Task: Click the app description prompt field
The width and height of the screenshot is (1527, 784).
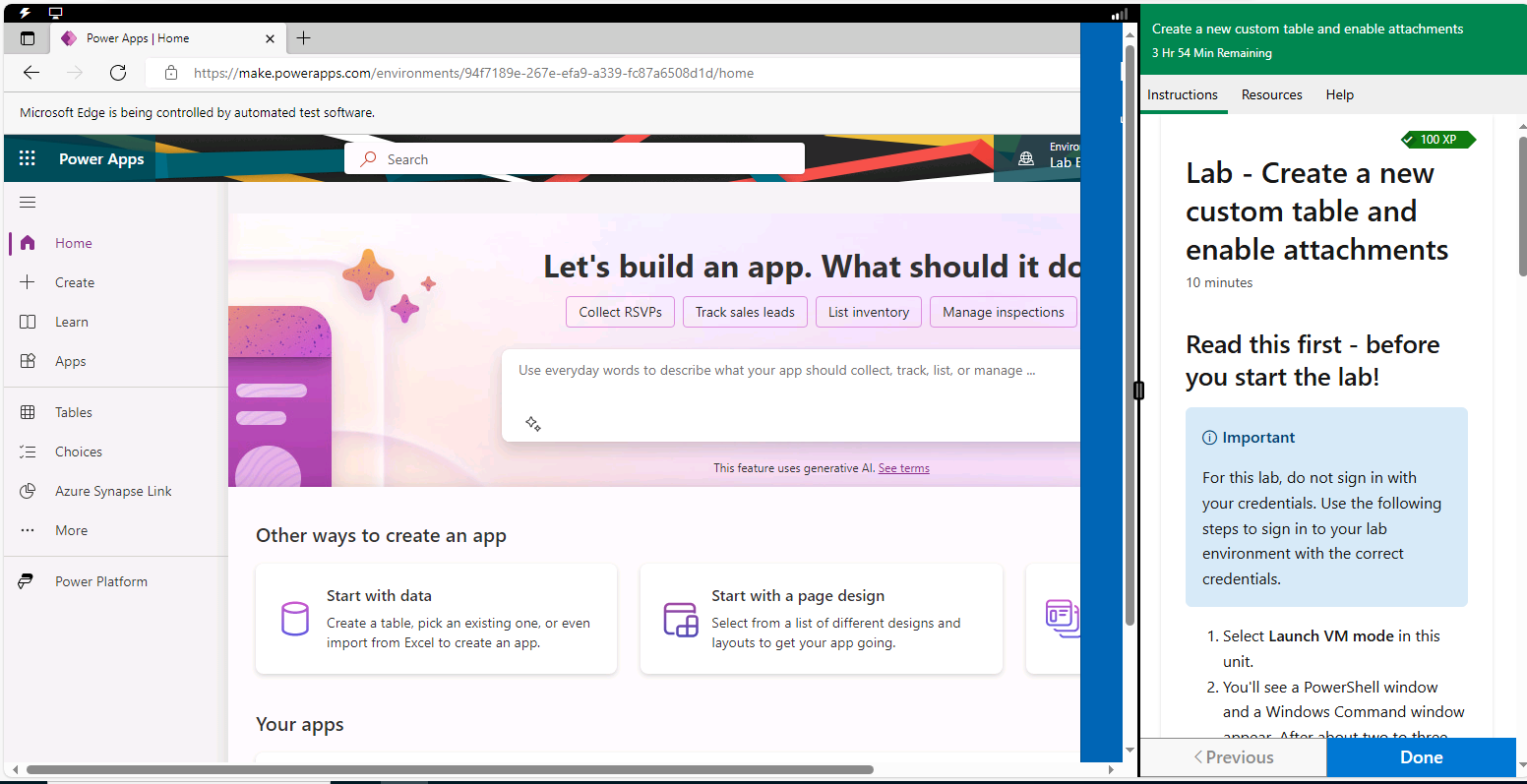Action: [x=791, y=395]
